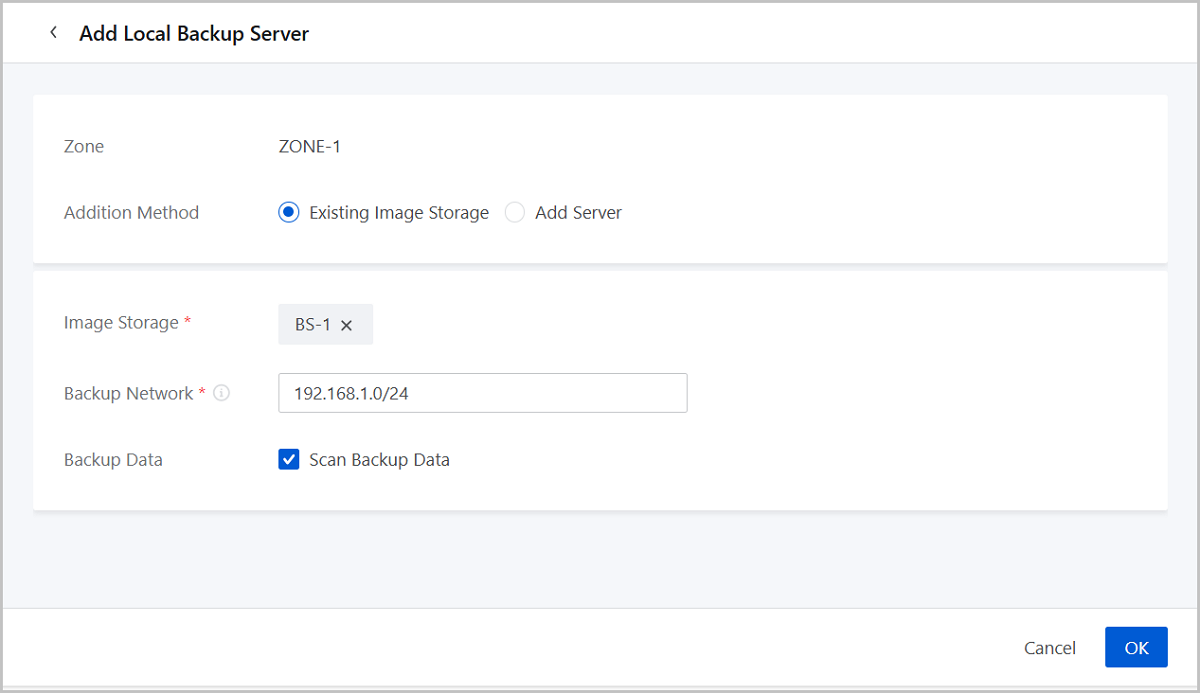Click the BS-1 storage chip text
Image resolution: width=1200 pixels, height=693 pixels.
click(x=312, y=325)
